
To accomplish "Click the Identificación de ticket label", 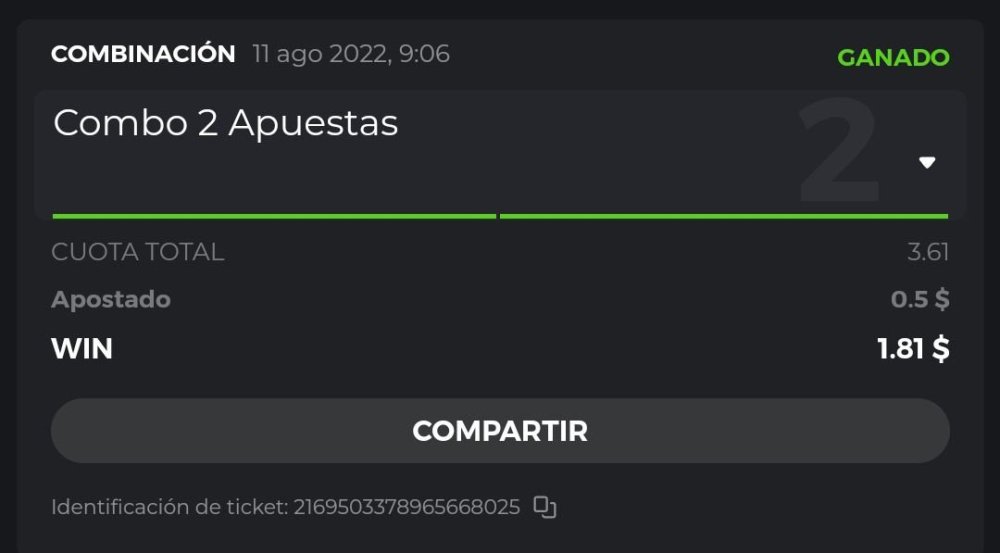I will coord(170,507).
